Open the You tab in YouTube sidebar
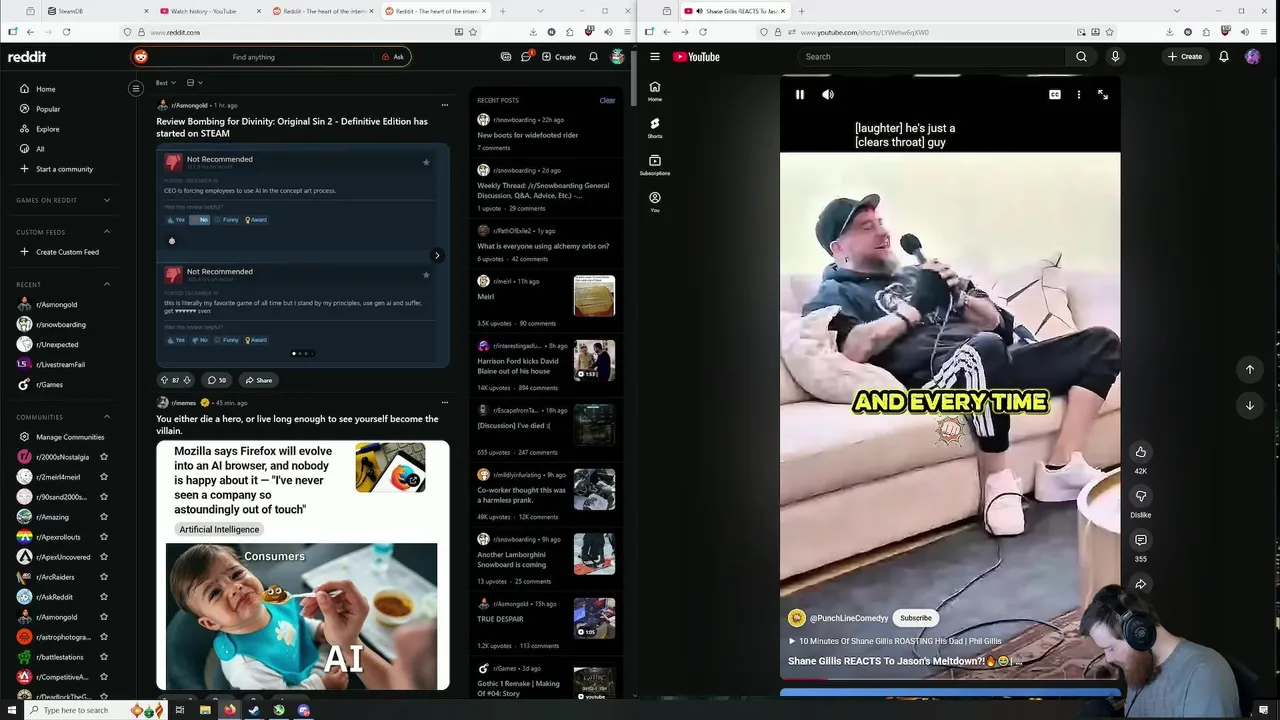This screenshot has height=720, width=1280. 655,201
